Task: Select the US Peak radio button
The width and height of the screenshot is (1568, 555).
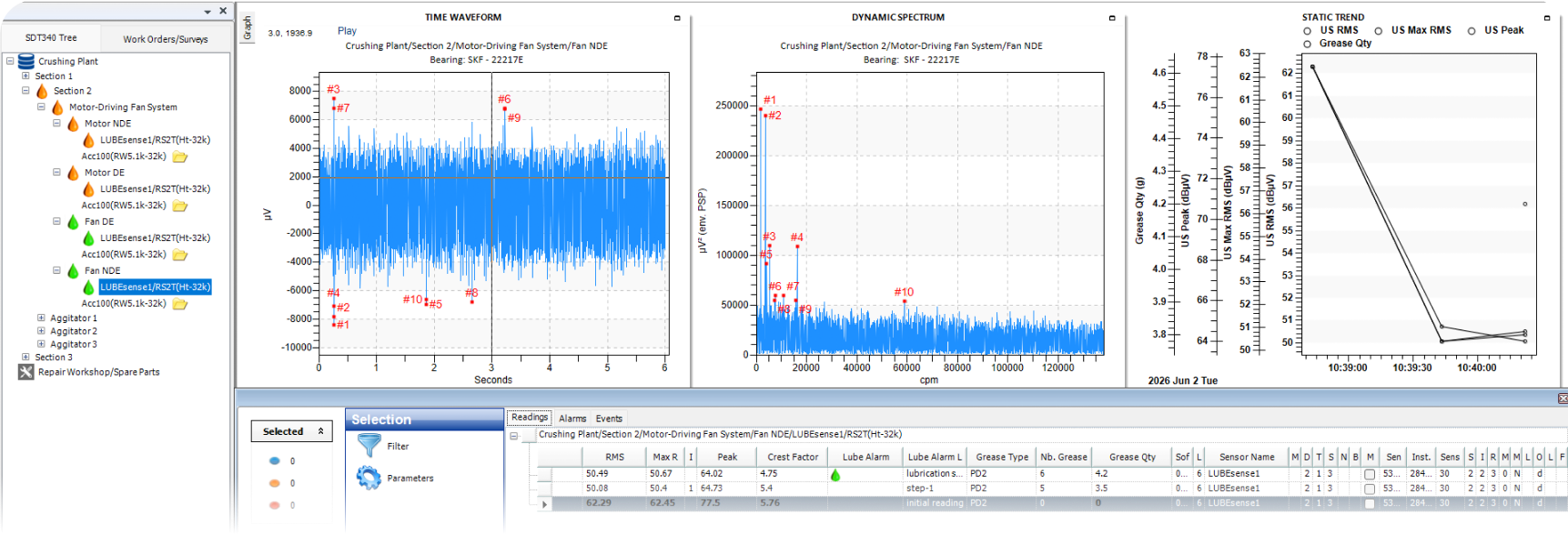Action: (1472, 31)
